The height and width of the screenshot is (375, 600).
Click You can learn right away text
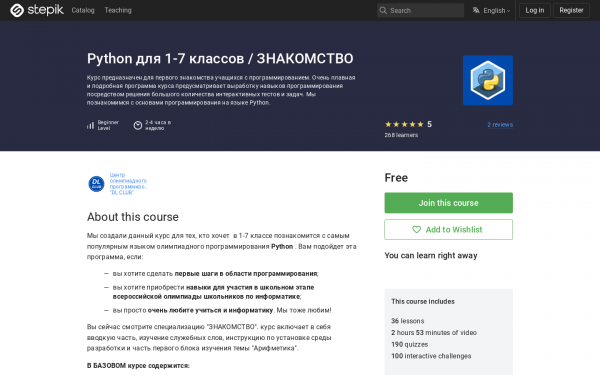point(431,256)
